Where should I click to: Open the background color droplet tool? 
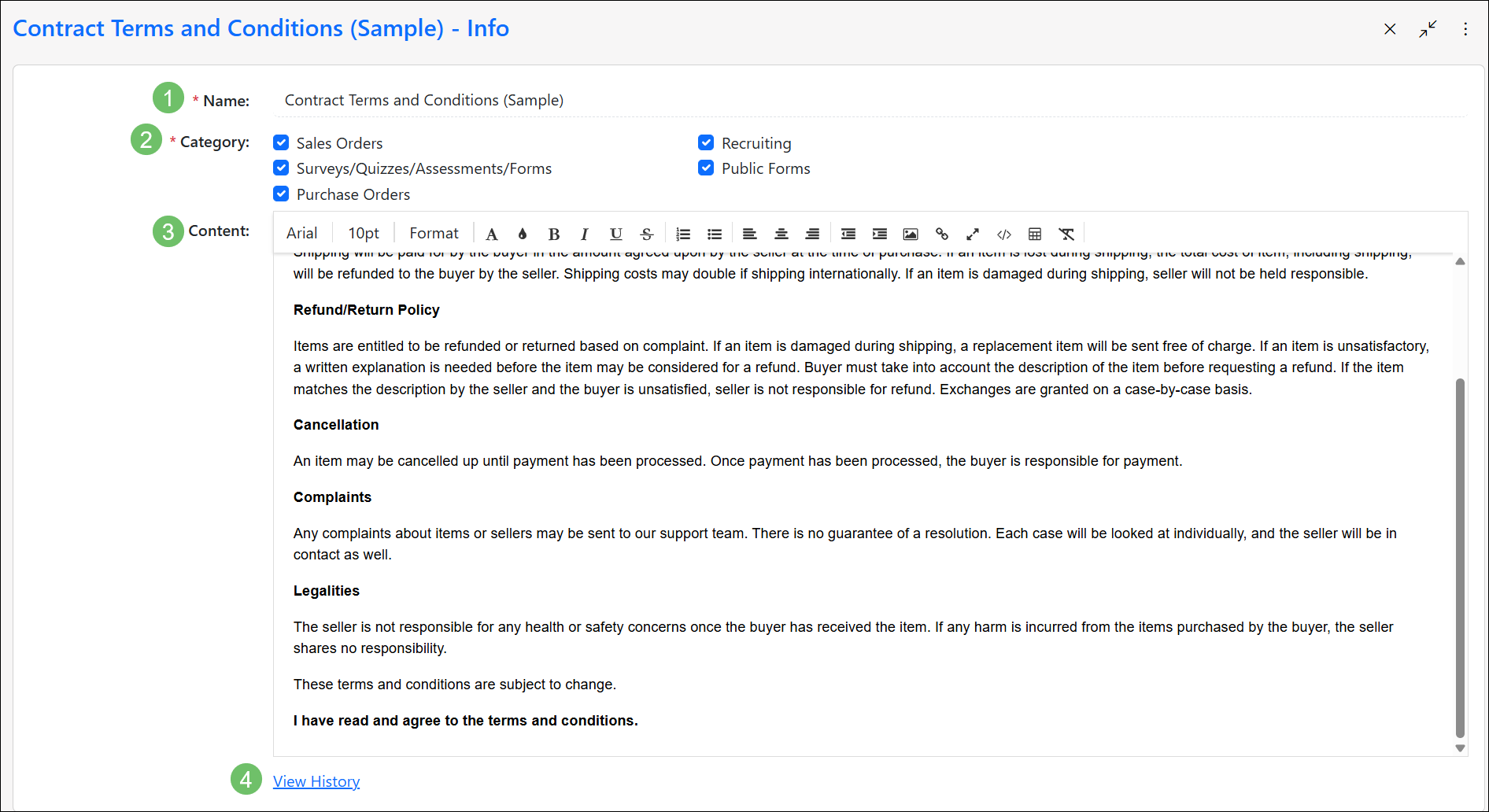pyautogui.click(x=523, y=234)
